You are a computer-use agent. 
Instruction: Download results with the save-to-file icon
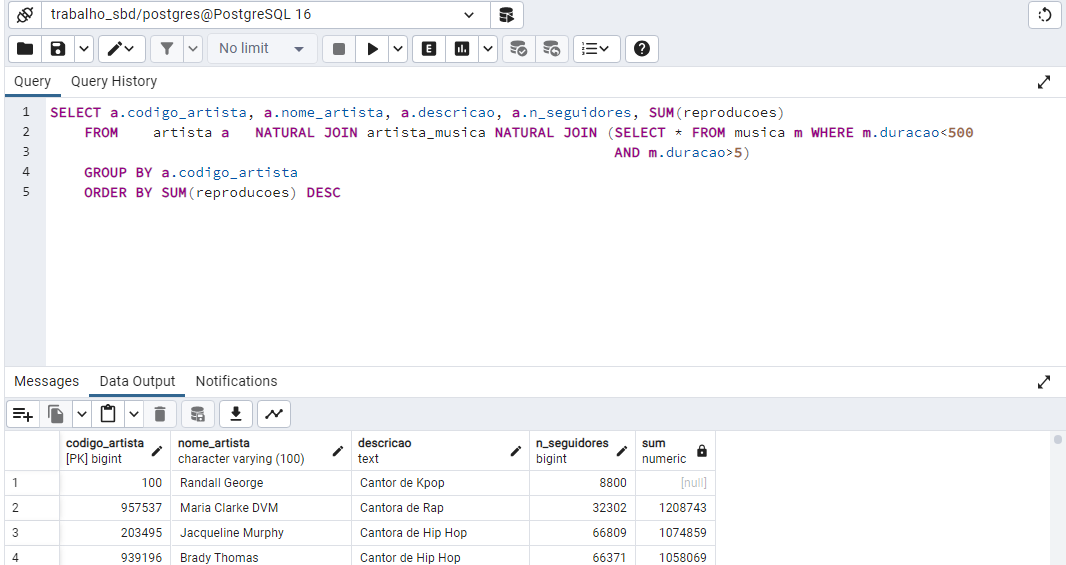click(236, 414)
